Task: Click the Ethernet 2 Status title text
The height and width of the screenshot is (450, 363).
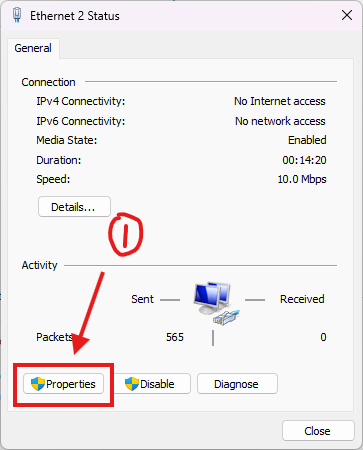Action: point(75,16)
